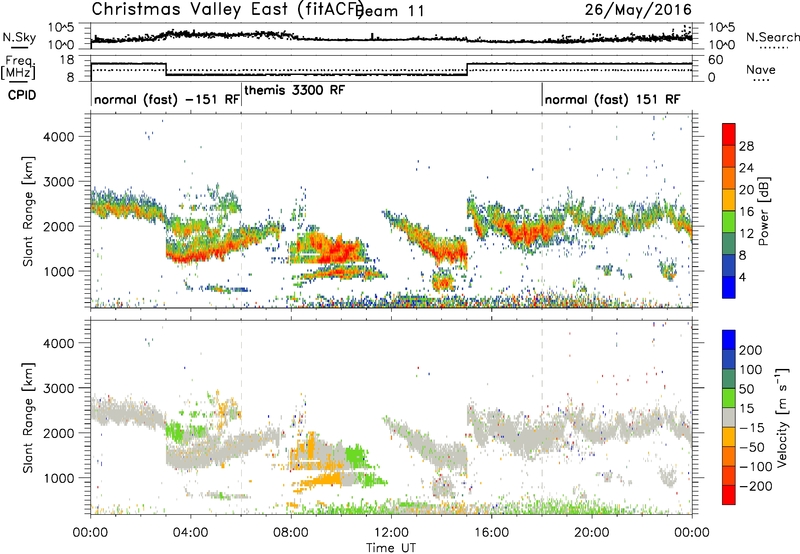Click the '200' velocity color bar value
Viewport: 800px width, 554px height.
(x=751, y=350)
